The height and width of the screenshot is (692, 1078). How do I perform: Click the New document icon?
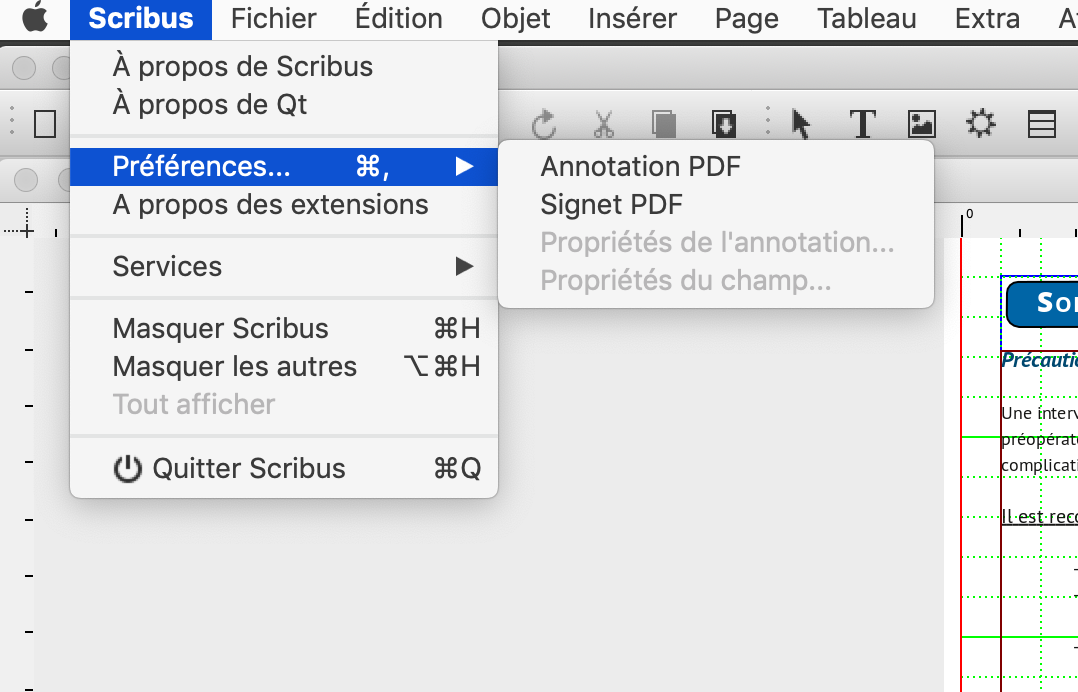[x=45, y=123]
